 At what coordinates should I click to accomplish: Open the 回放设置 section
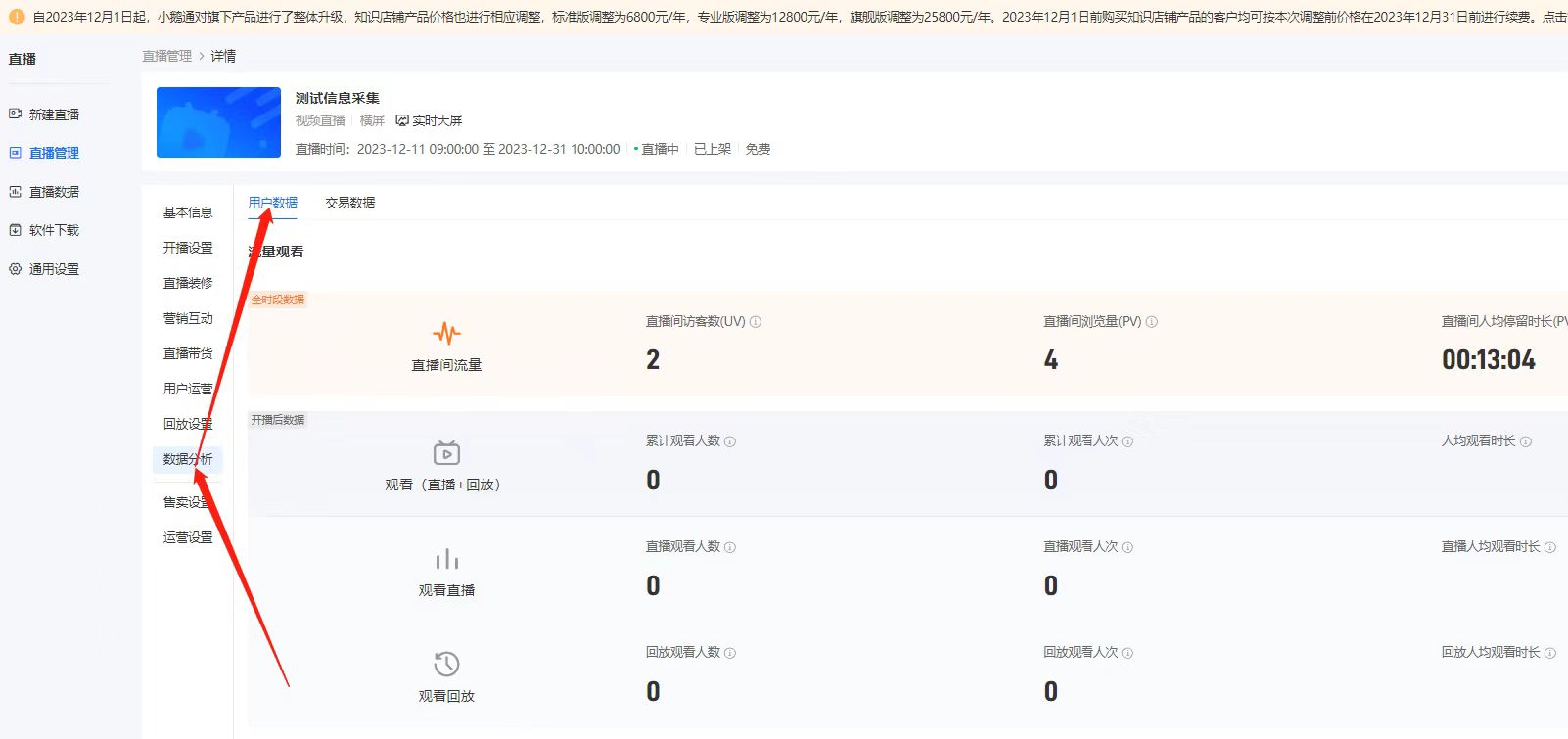(x=188, y=424)
